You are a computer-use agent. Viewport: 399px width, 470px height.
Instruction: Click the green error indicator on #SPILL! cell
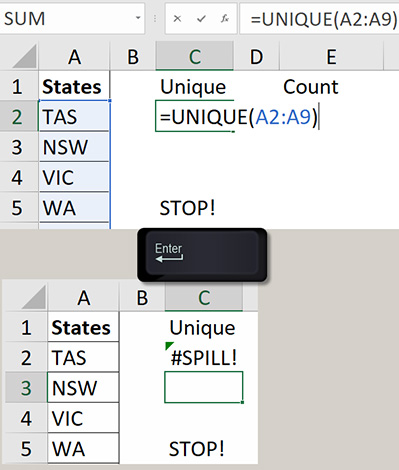click(169, 346)
